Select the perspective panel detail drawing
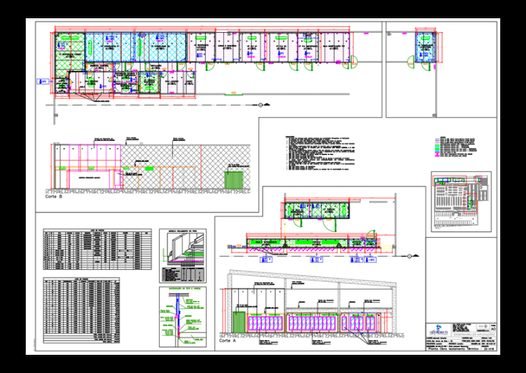 [183, 256]
